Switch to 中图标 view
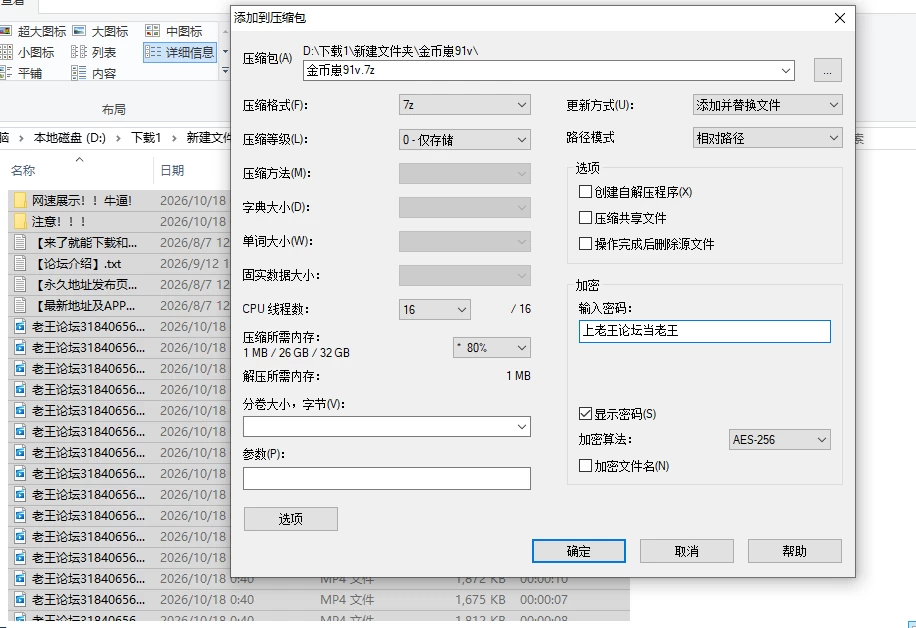The height and width of the screenshot is (628, 916). 174,31
